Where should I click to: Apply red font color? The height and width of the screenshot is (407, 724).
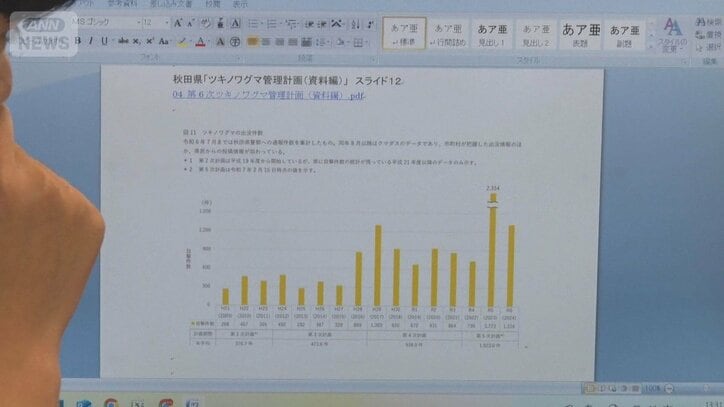tap(200, 43)
